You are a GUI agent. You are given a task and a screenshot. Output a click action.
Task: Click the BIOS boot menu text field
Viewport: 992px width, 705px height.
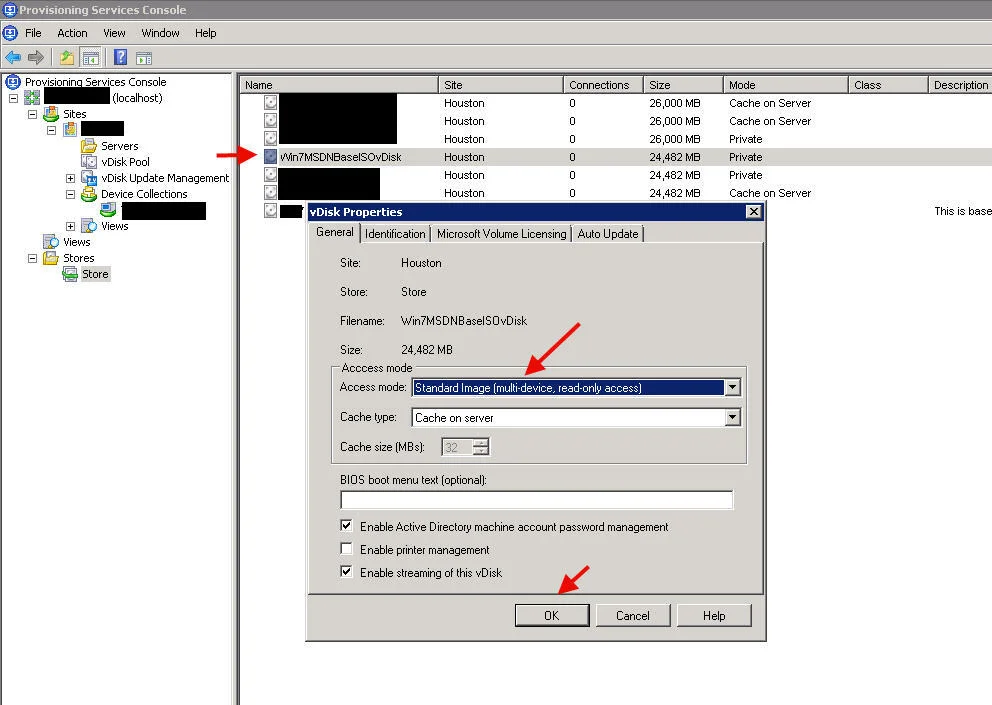coord(536,500)
